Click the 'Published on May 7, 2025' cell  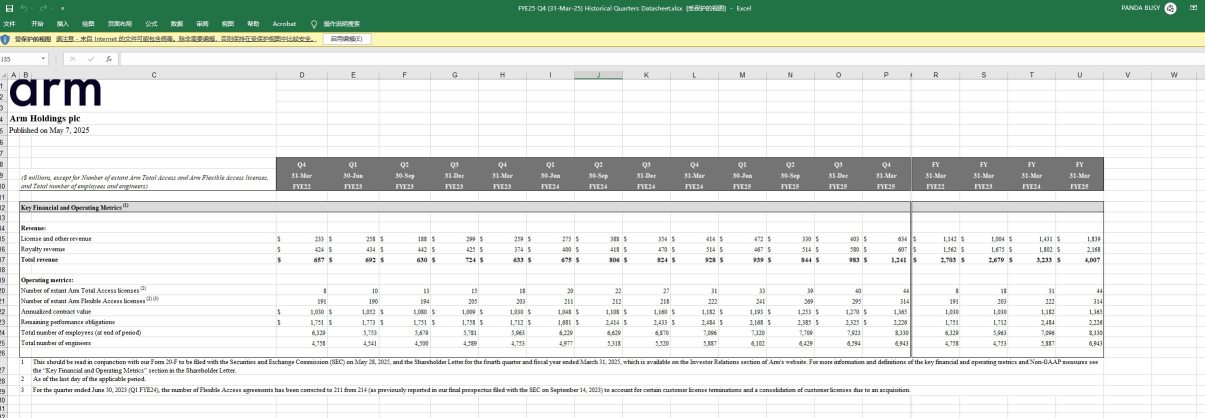pyautogui.click(x=49, y=130)
